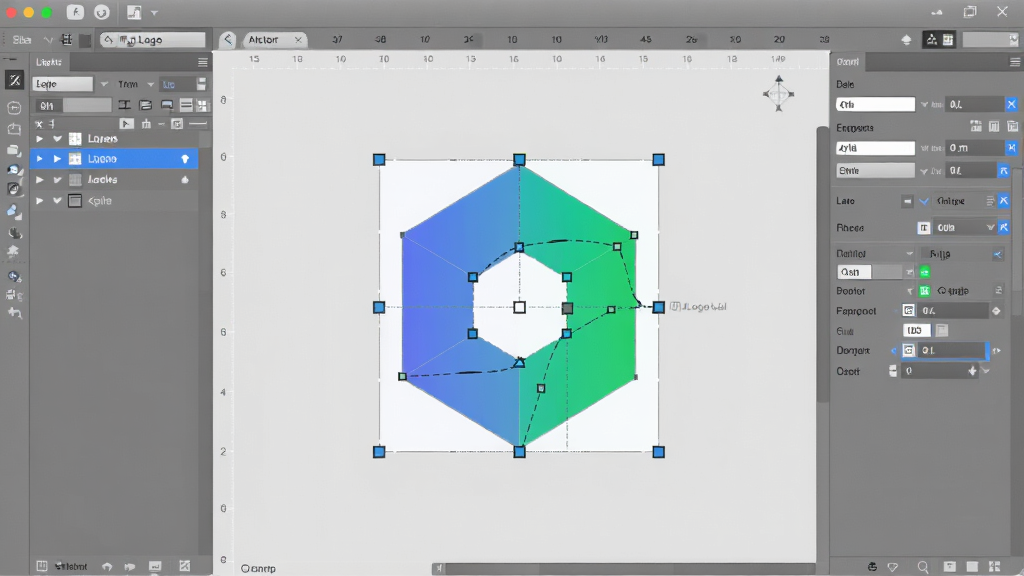Click the magnifier icon below the right panel

[923, 567]
